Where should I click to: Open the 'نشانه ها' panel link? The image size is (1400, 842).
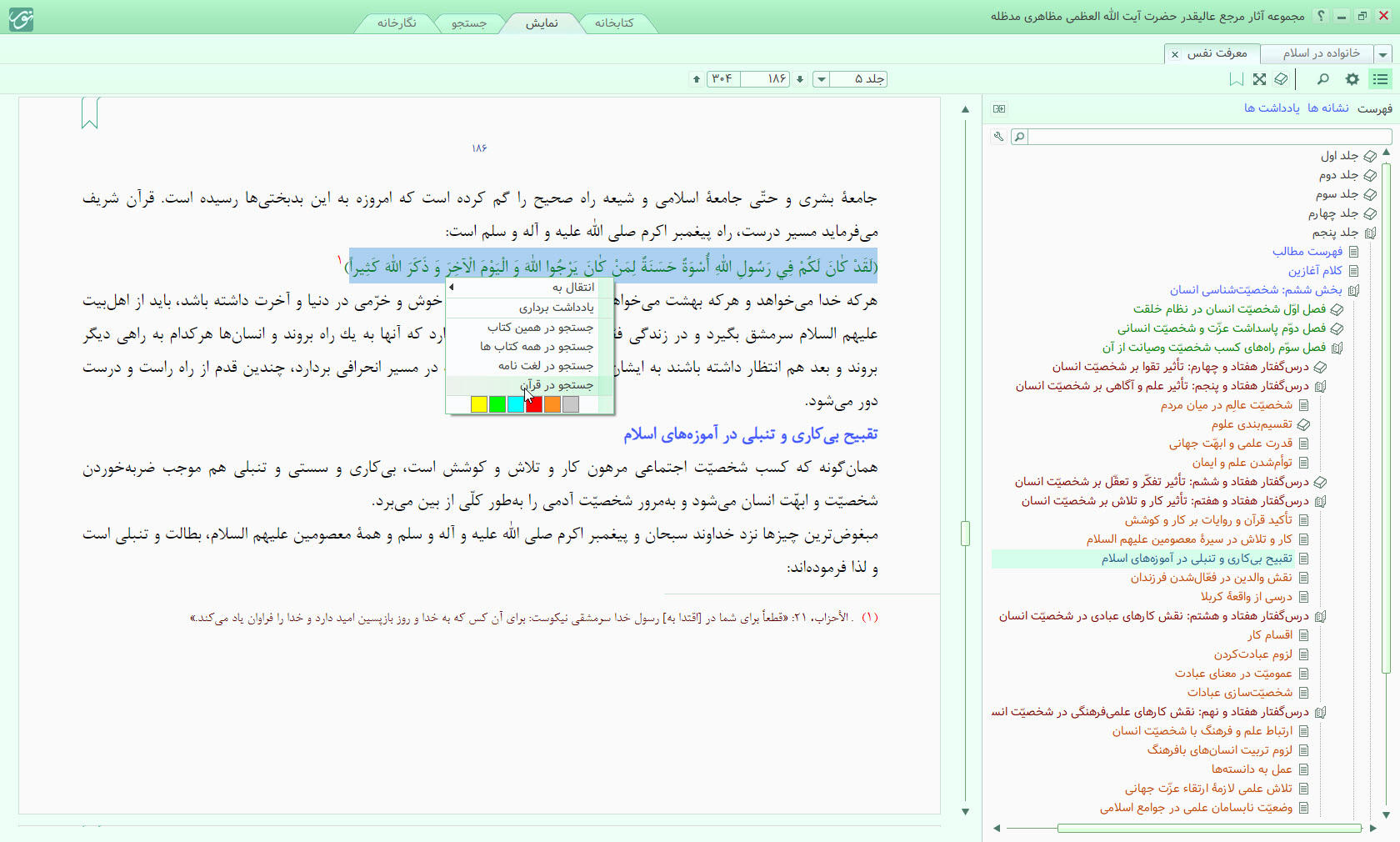(x=1327, y=108)
